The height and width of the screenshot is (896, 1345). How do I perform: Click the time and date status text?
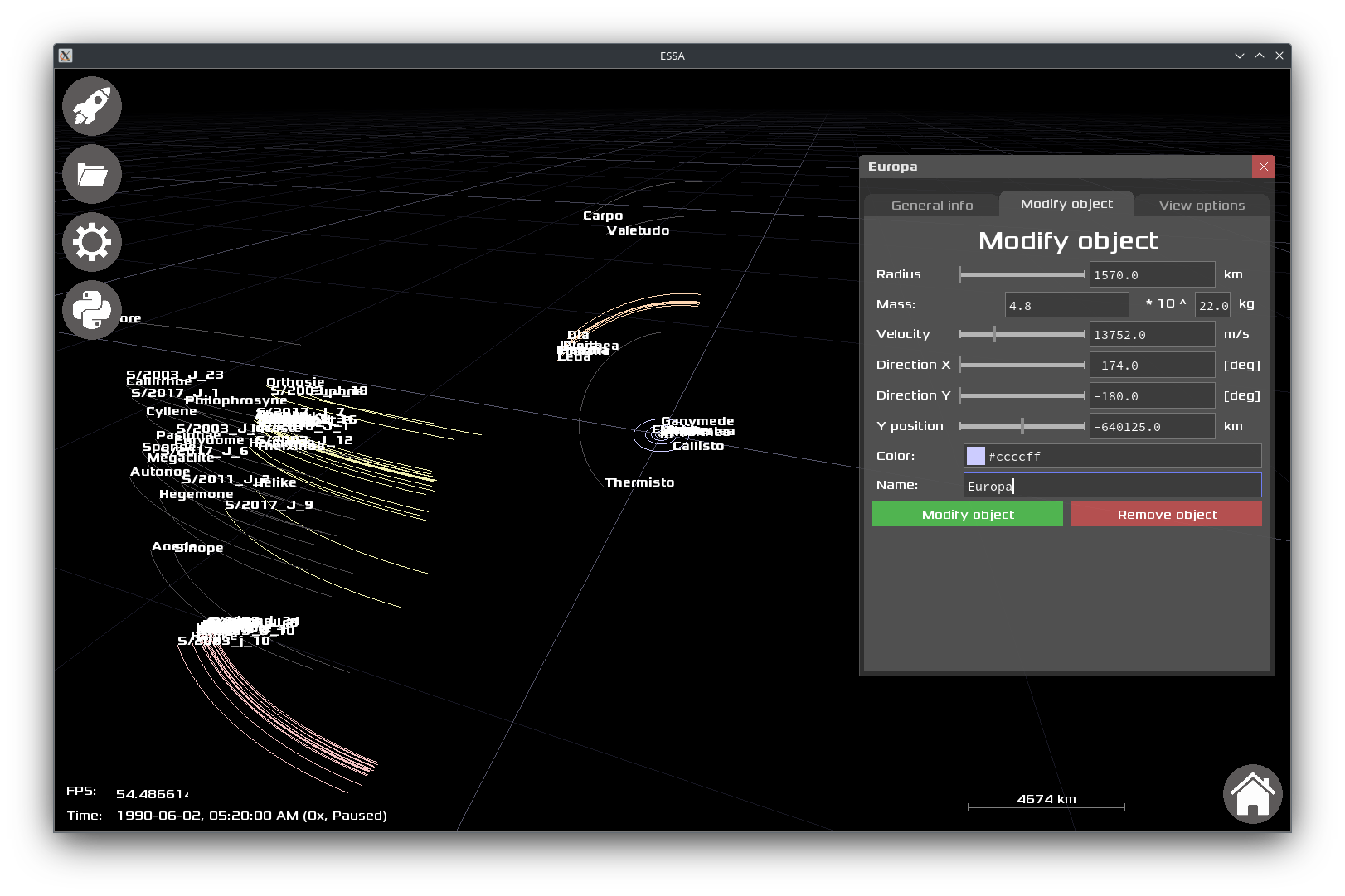tap(251, 816)
